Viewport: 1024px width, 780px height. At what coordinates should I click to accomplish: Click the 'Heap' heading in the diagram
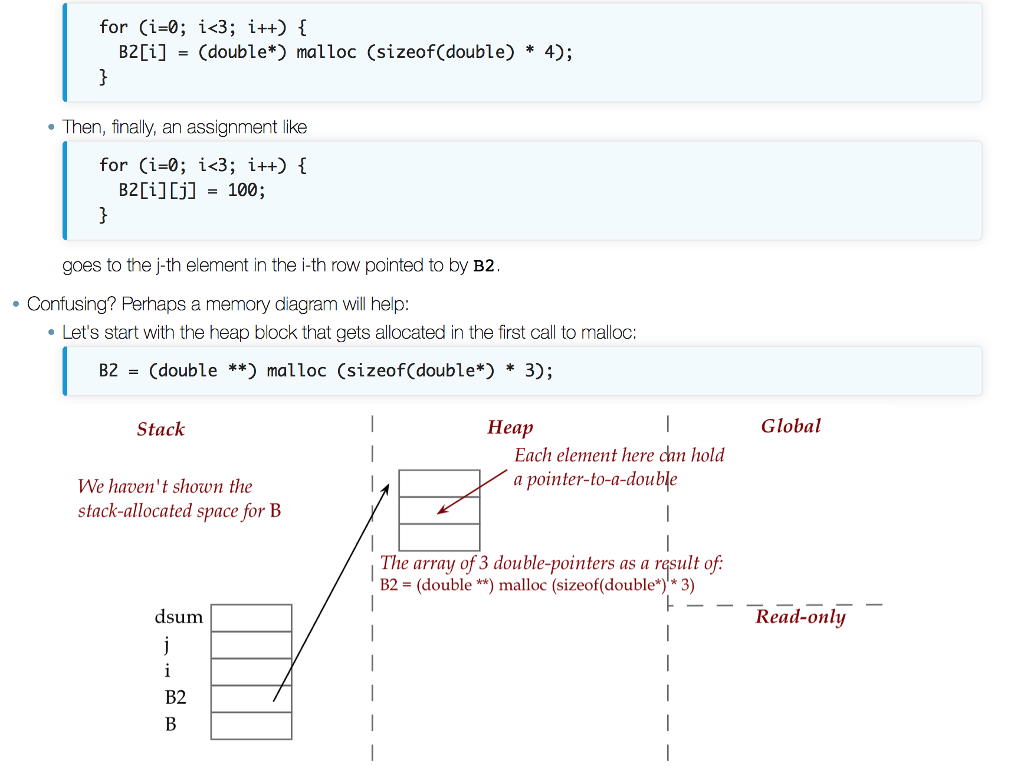pos(510,427)
